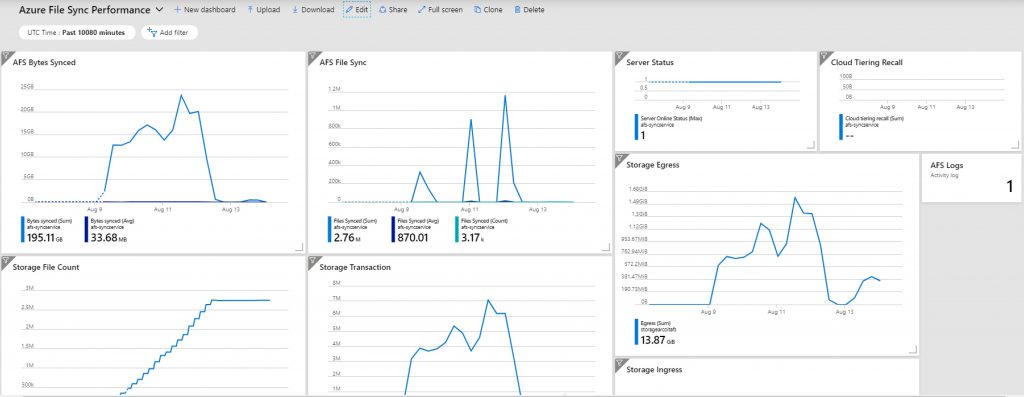Viewport: 1024px width, 397px height.
Task: Select the Egress (Sum) legend entry
Action: (657, 332)
